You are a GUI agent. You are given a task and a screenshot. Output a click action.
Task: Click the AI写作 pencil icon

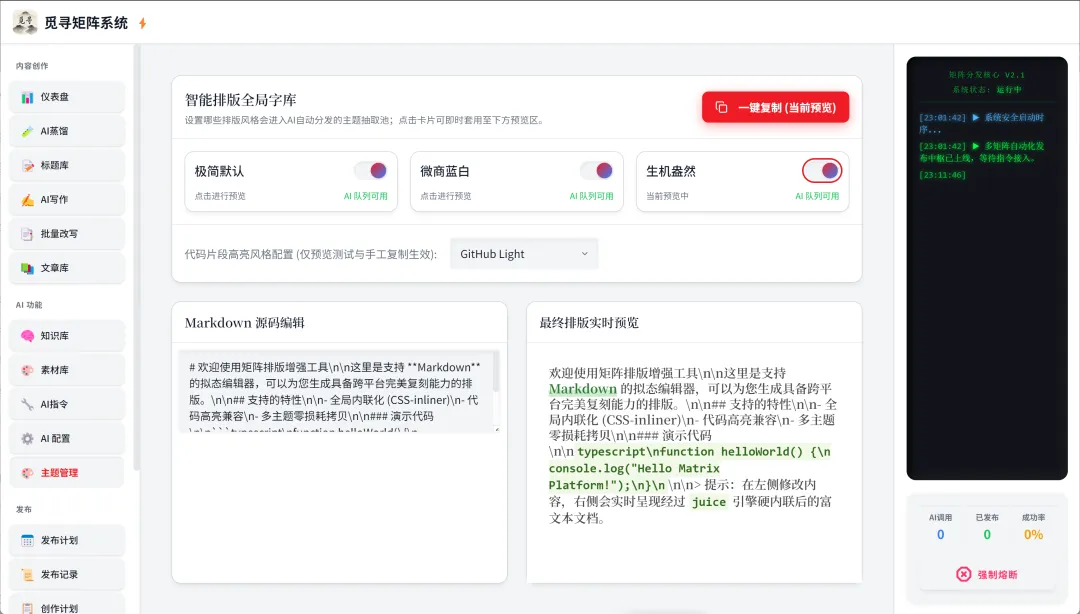(28, 200)
